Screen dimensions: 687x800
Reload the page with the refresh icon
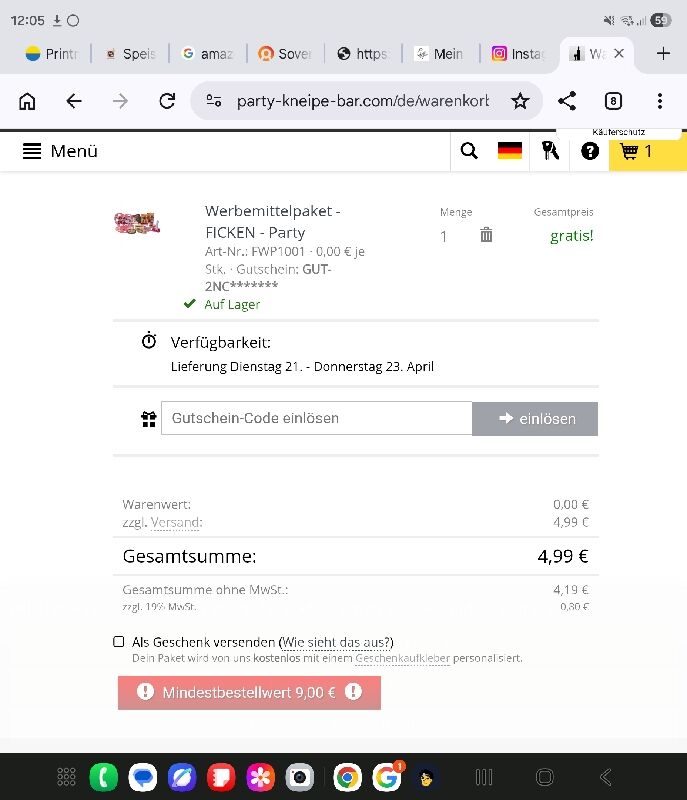coord(167,101)
